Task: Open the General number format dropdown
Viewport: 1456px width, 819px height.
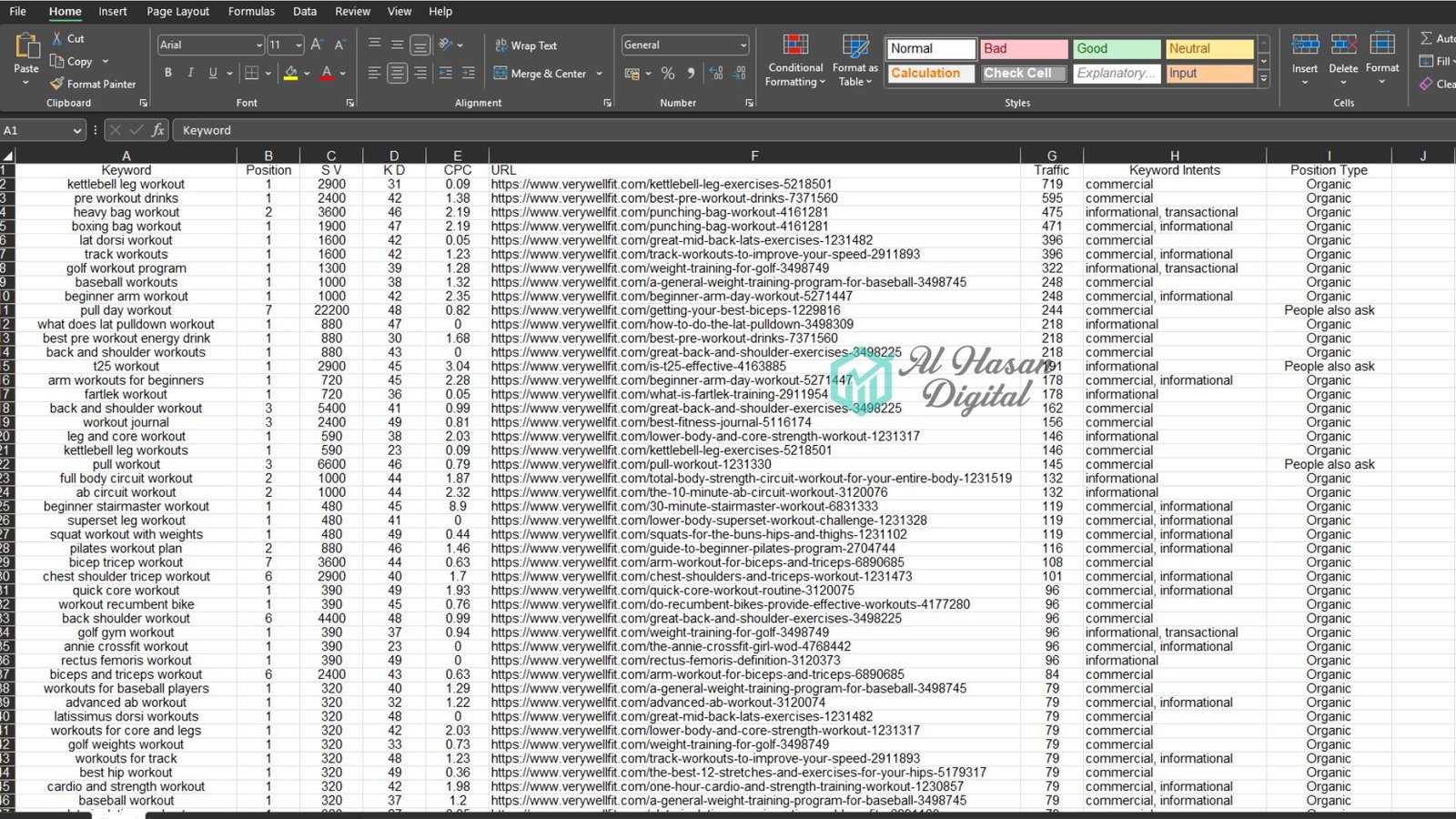Action: point(743,45)
